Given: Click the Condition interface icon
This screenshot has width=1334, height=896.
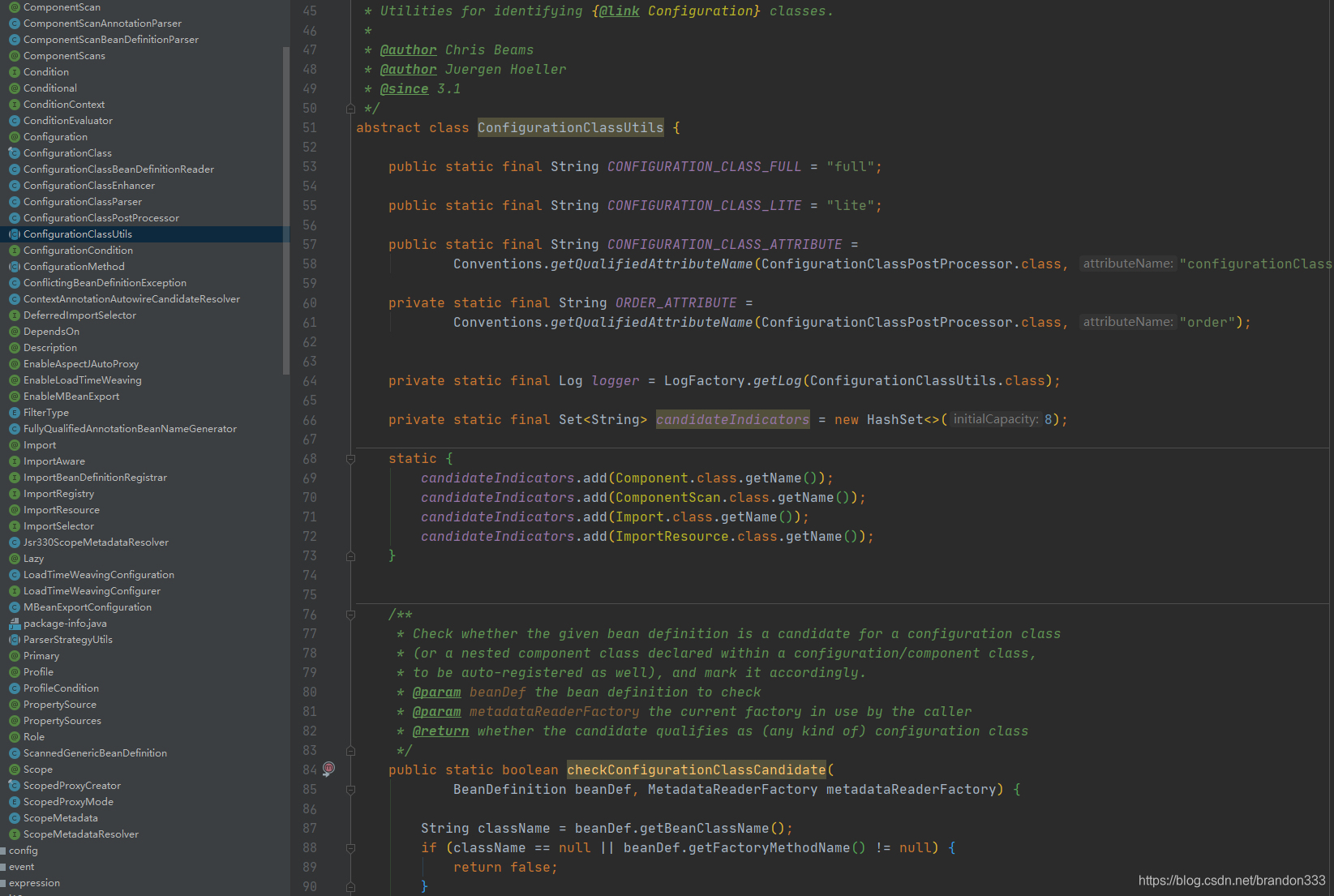Looking at the screenshot, I should pos(14,72).
